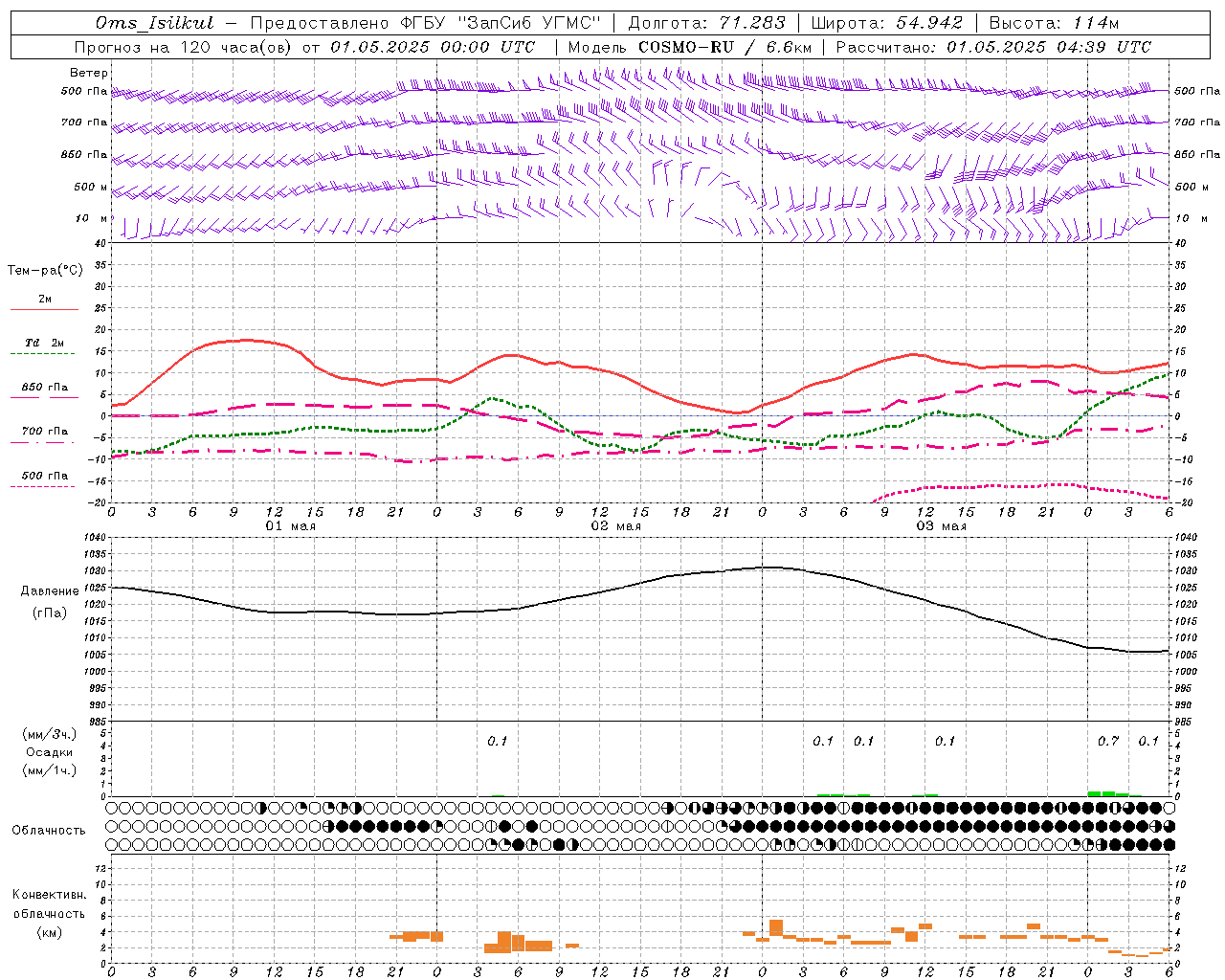Click the forecast start time 01.05.2025 00:00 UTC
The height and width of the screenshot is (980, 1225).
click(433, 47)
